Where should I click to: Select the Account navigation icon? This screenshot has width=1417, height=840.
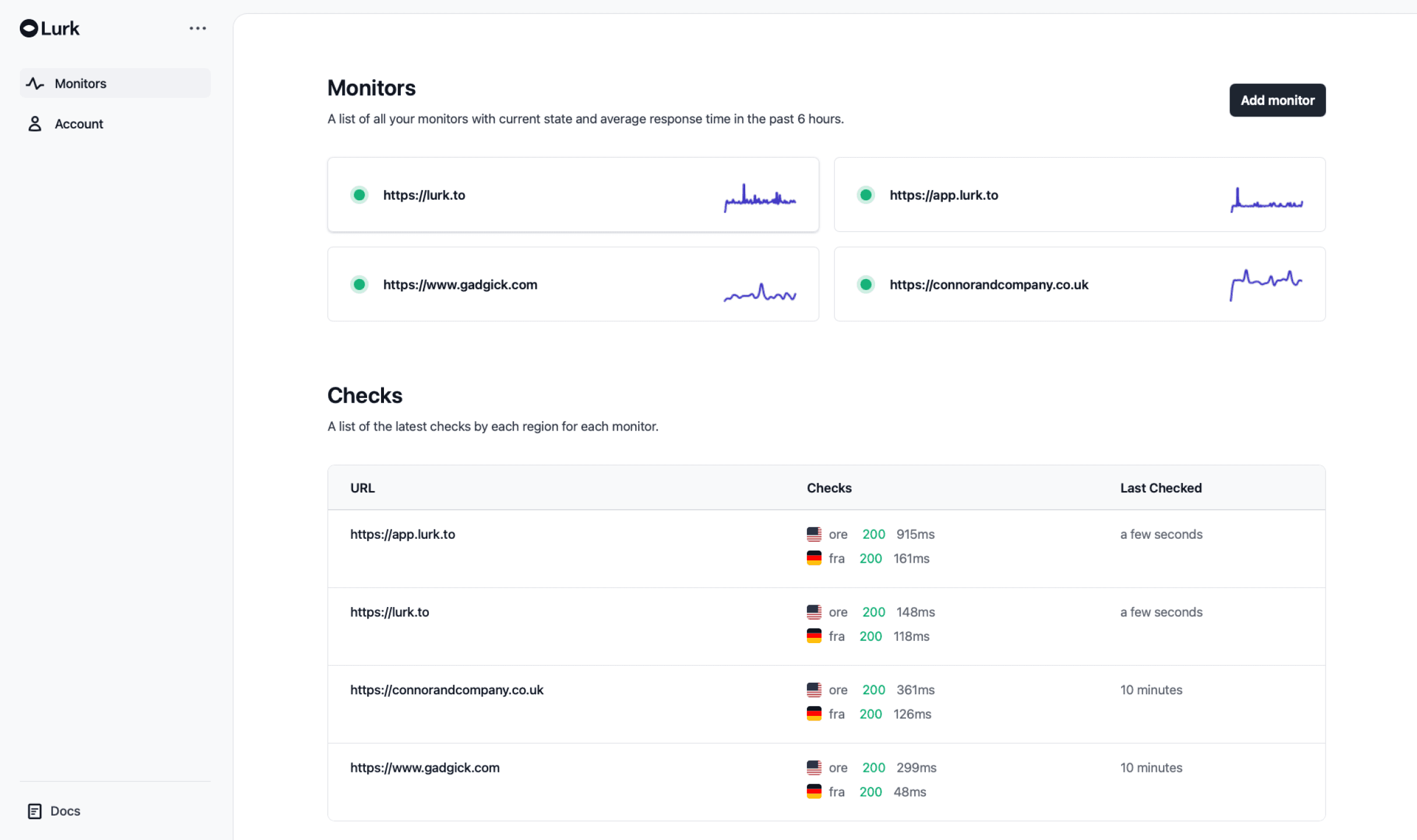pos(35,123)
